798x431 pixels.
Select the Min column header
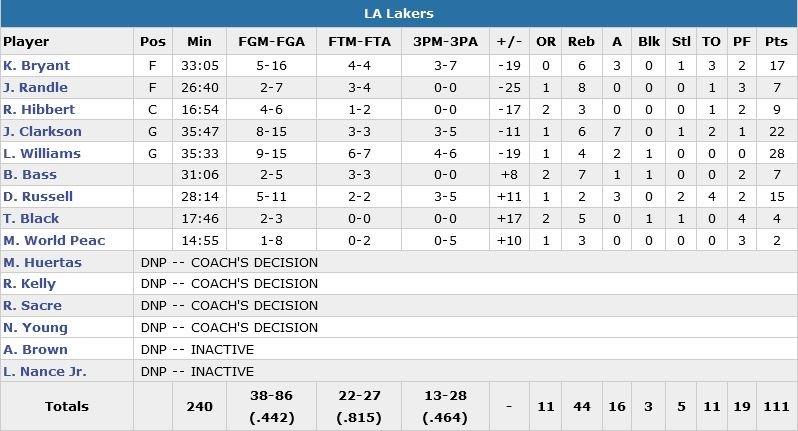(x=199, y=42)
